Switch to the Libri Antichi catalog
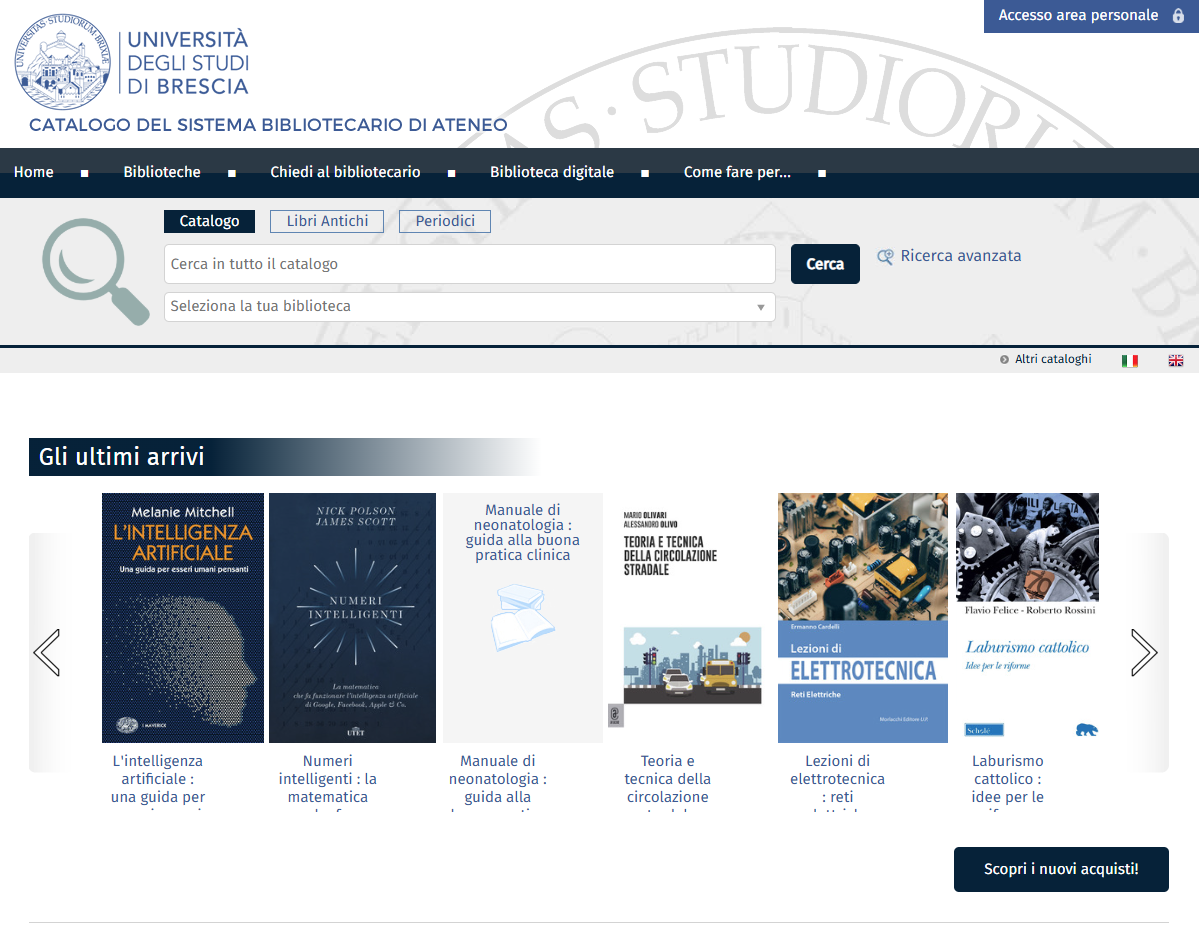The image size is (1199, 937). click(326, 221)
